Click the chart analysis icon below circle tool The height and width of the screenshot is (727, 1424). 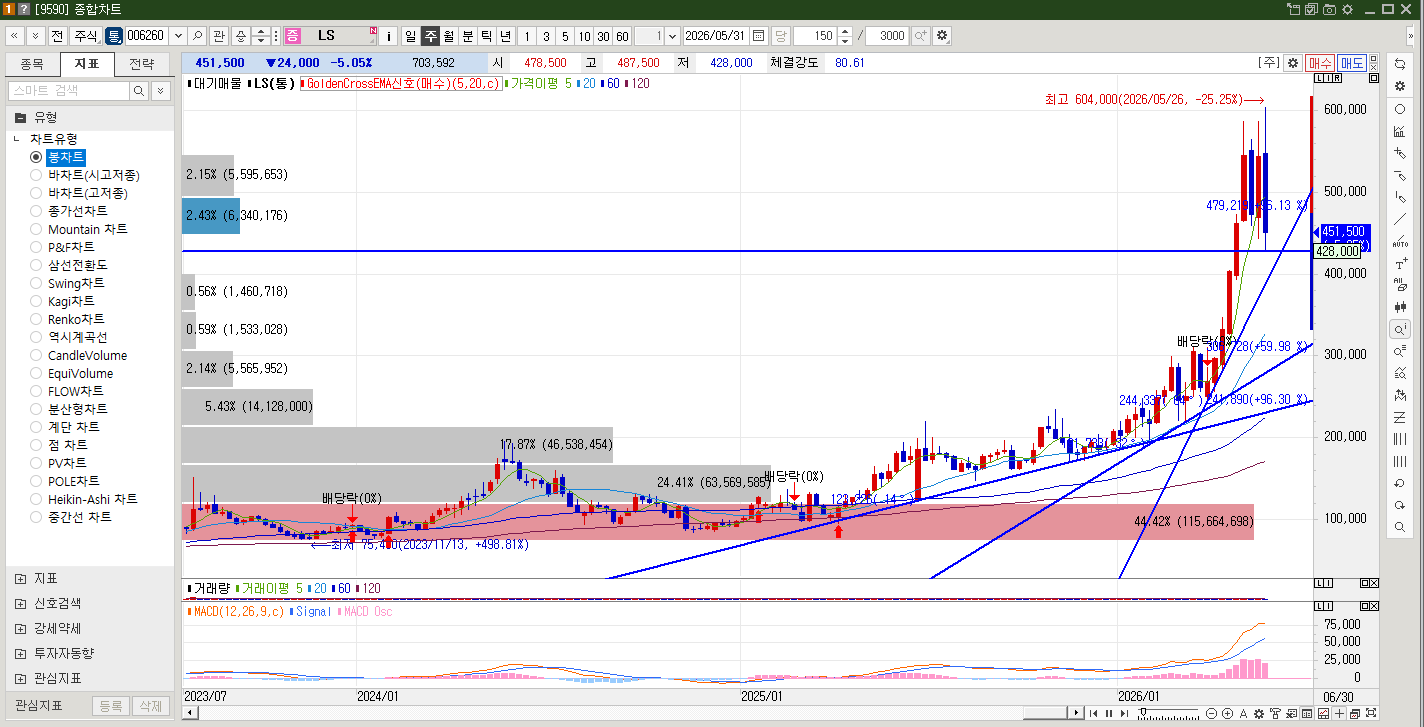coord(1400,131)
